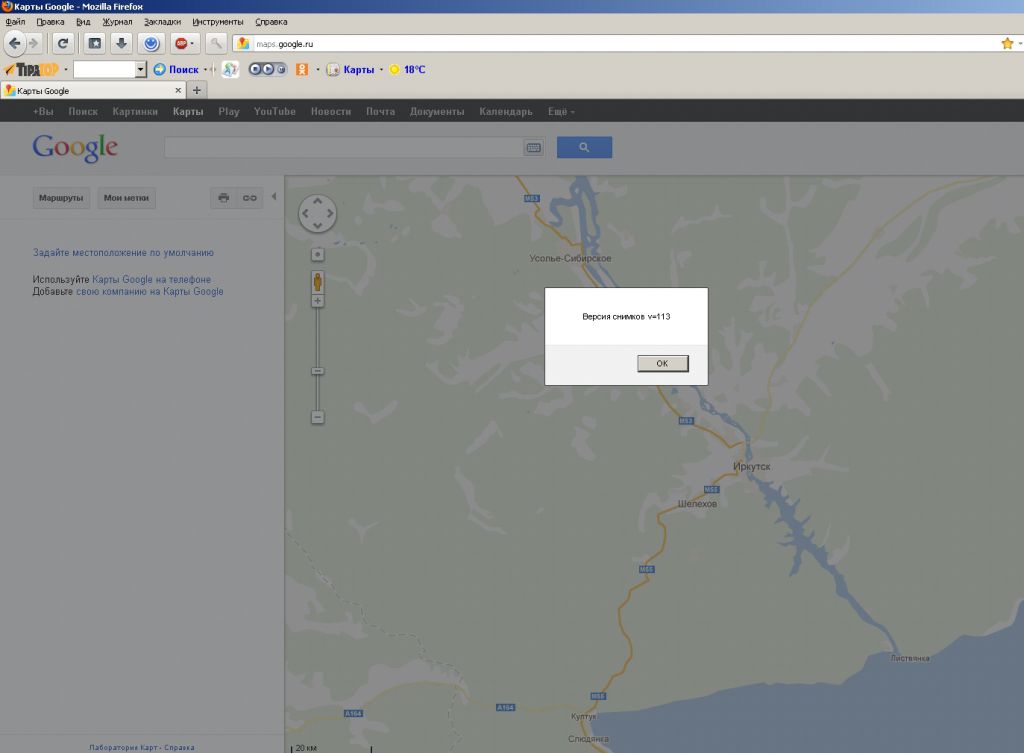The width and height of the screenshot is (1024, 753).
Task: Expand the Ещё menu in Google bar
Action: [561, 111]
